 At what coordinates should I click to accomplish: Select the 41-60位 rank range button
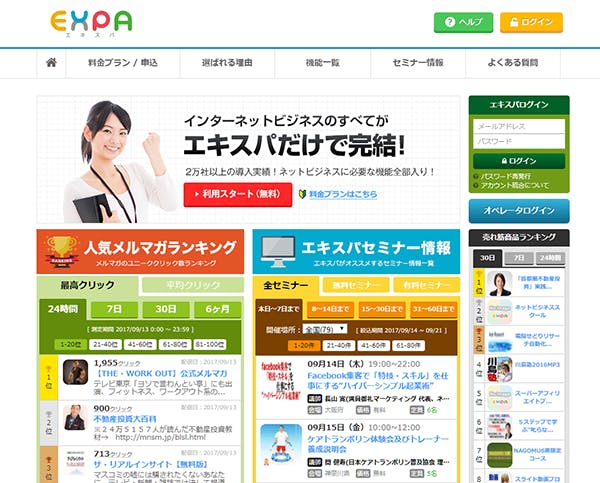coord(140,344)
